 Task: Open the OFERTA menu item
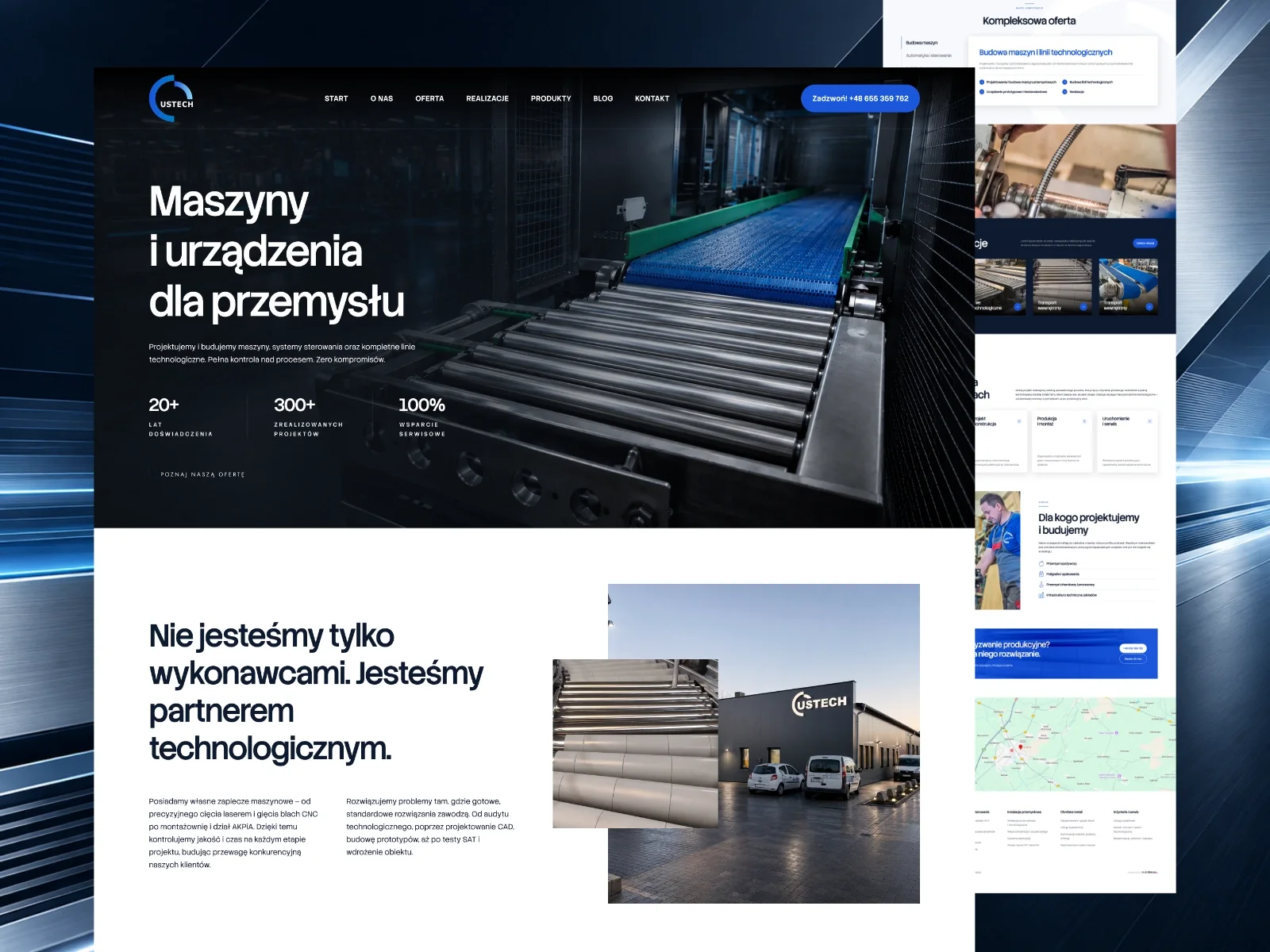[x=429, y=98]
